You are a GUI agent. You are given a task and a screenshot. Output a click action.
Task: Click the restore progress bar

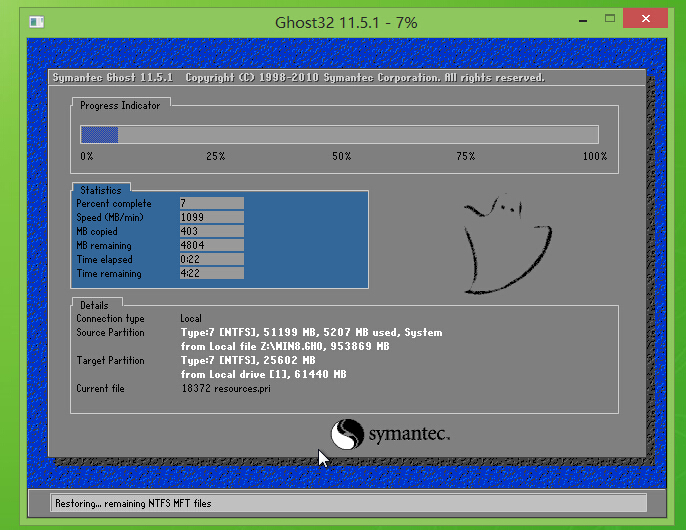point(339,135)
